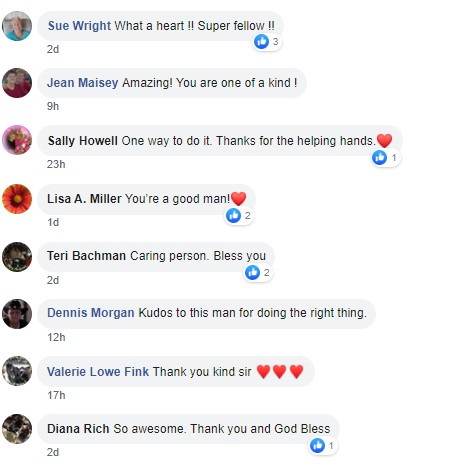Open the like reaction on Sally Howell's comment
Image resolution: width=458 pixels, height=469 pixels.
[x=379, y=157]
